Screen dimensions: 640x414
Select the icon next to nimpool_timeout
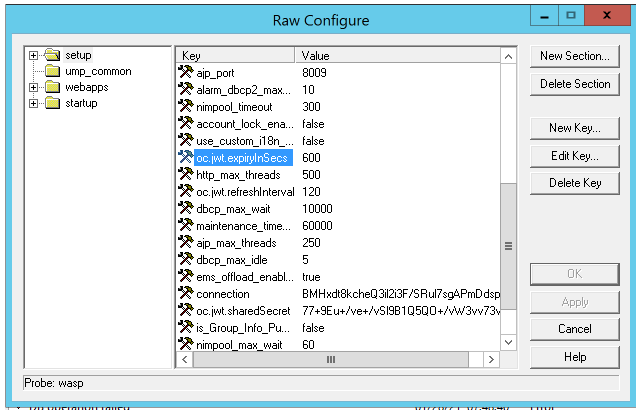pyautogui.click(x=185, y=107)
